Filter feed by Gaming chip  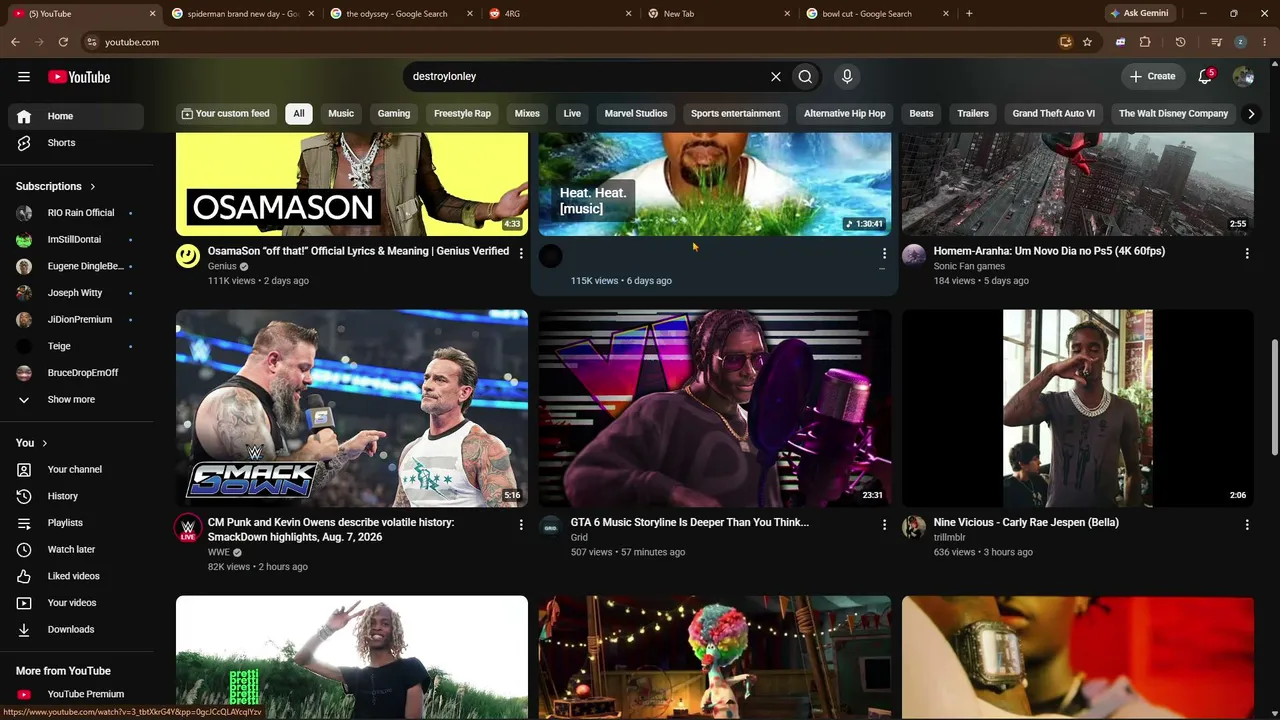coord(394,113)
